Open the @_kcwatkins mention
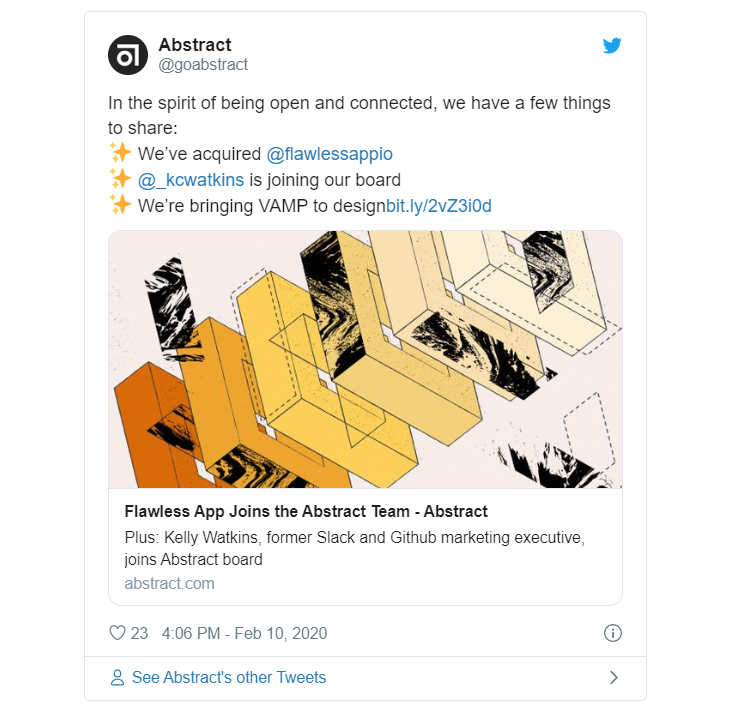This screenshot has width=738, height=726. (190, 180)
